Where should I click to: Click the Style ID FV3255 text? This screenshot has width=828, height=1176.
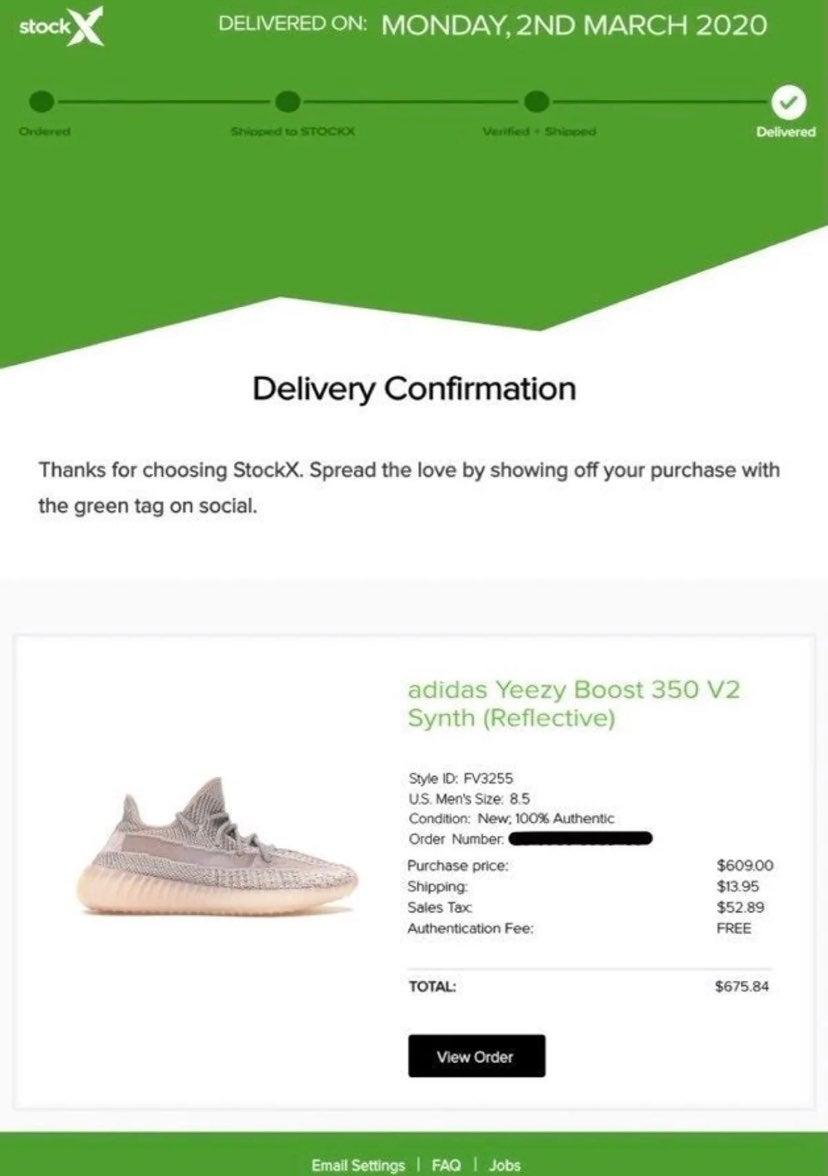pos(460,778)
